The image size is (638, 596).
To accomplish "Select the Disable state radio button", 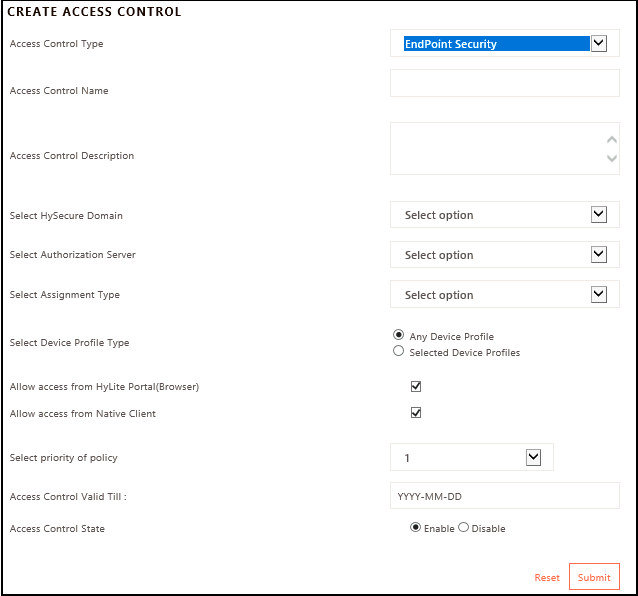I will [463, 527].
